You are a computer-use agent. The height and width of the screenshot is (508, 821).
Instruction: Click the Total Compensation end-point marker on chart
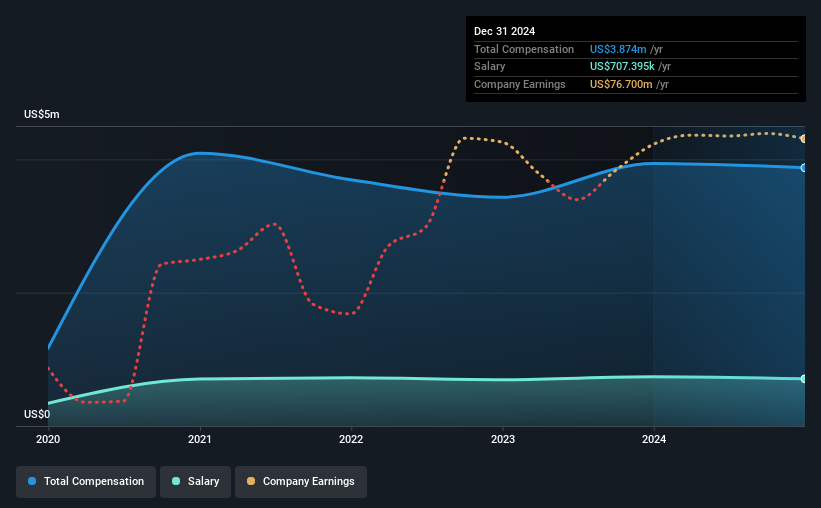tap(803, 168)
